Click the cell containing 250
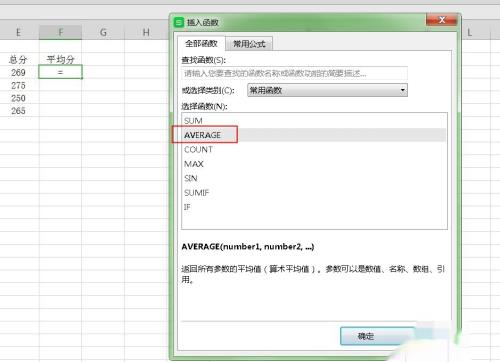The height and width of the screenshot is (362, 500). tap(18, 98)
